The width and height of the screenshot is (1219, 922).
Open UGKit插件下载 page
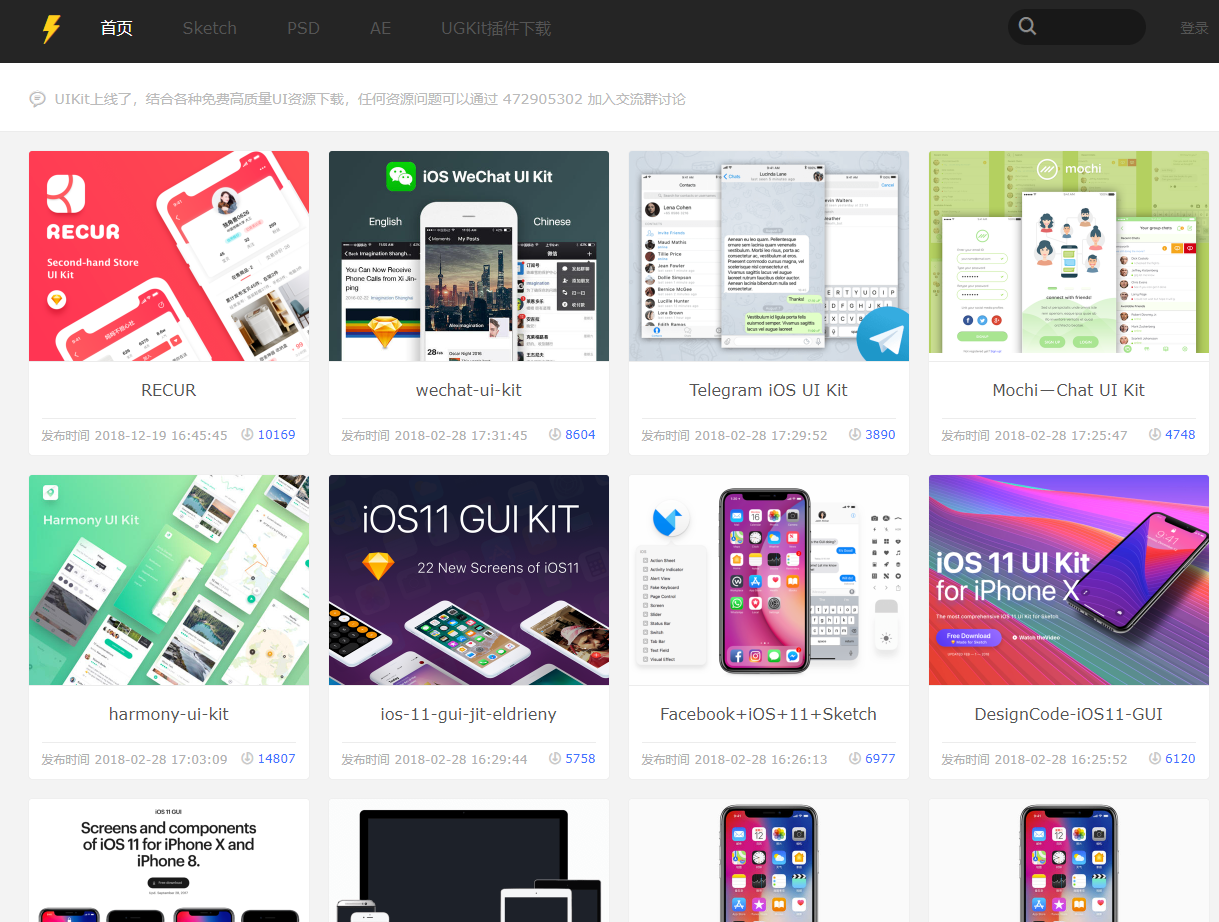pyautogui.click(x=496, y=28)
